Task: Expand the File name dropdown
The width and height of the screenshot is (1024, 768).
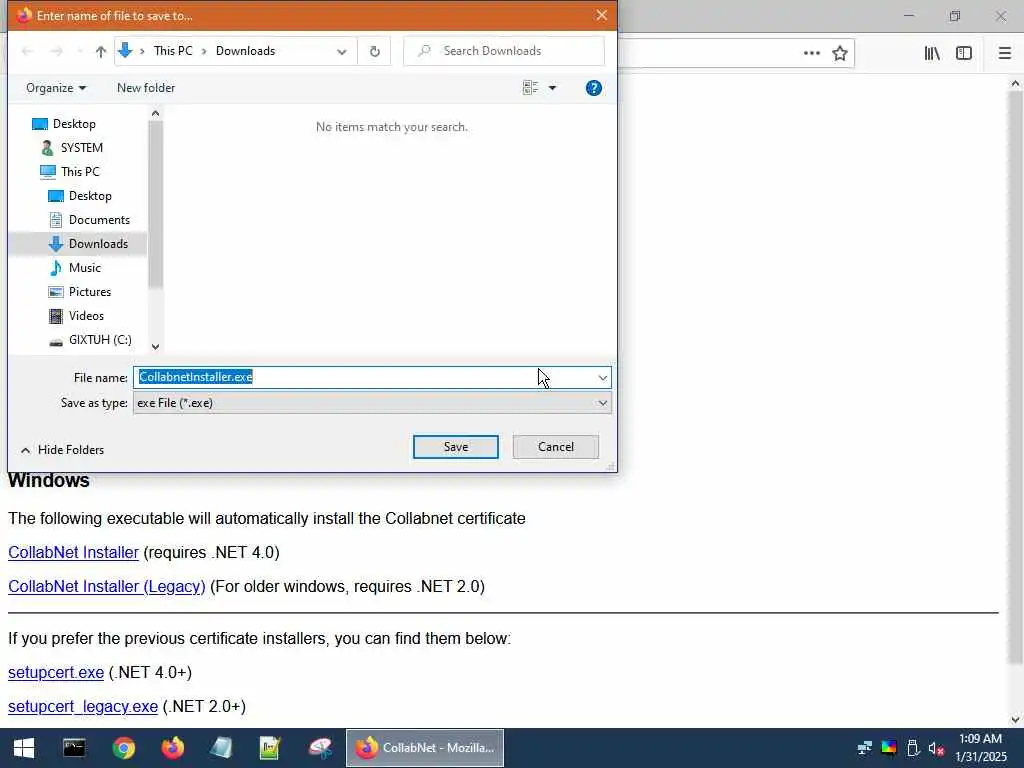Action: (602, 377)
